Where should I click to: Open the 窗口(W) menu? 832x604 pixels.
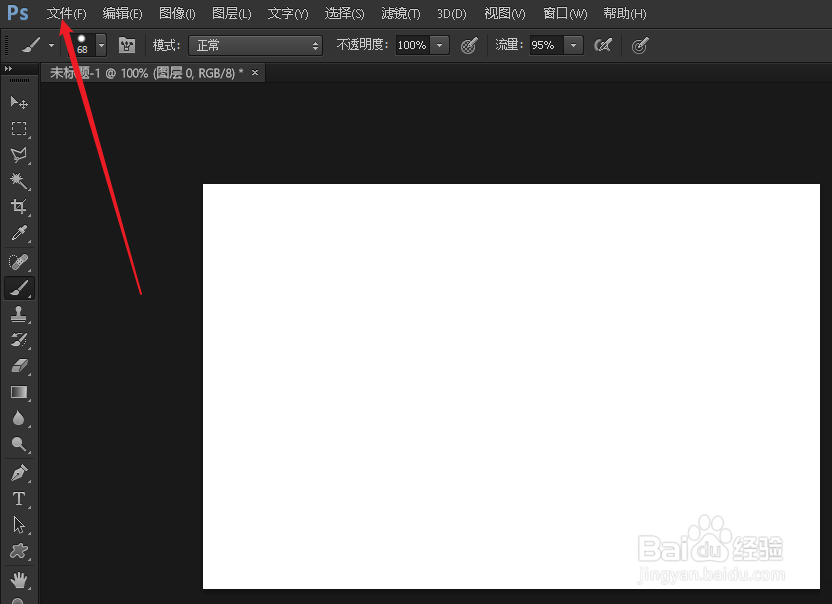point(565,13)
